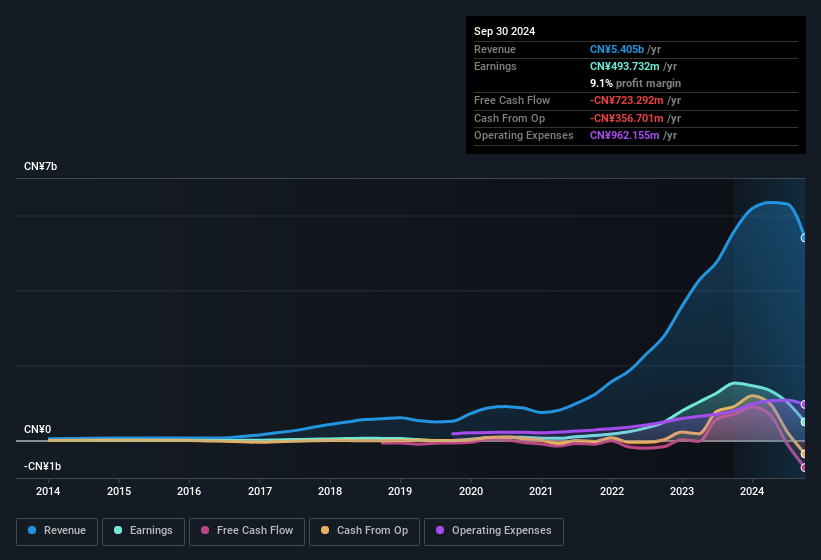Screen dimensions: 821x560
Task: Click the Free Cash Flow label in tooltip
Action: click(x=512, y=100)
